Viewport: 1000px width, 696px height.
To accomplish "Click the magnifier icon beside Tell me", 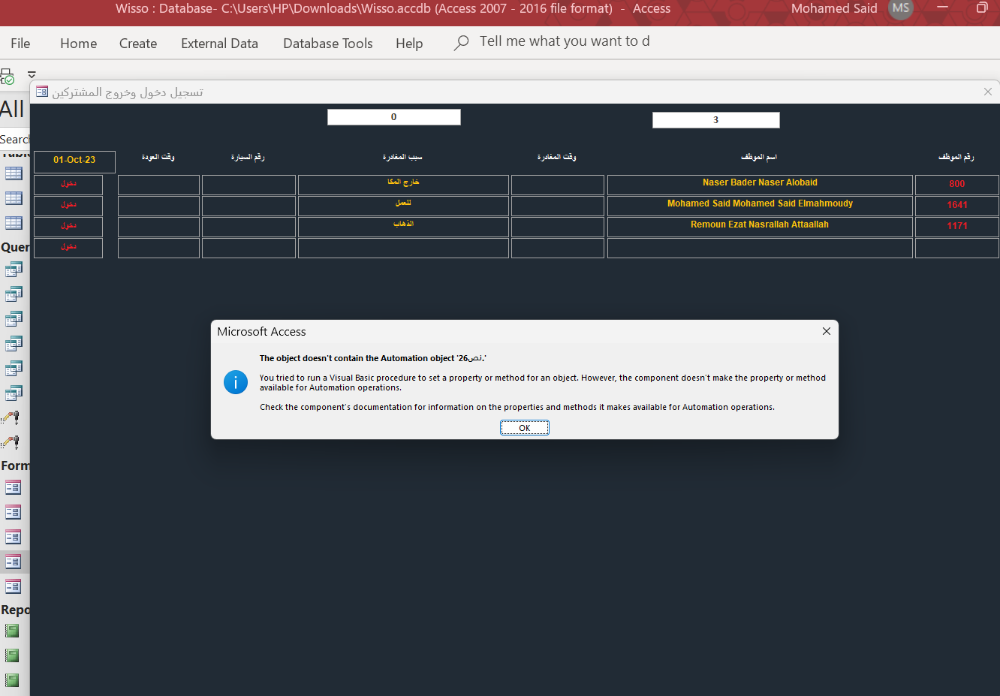I will click(x=461, y=43).
